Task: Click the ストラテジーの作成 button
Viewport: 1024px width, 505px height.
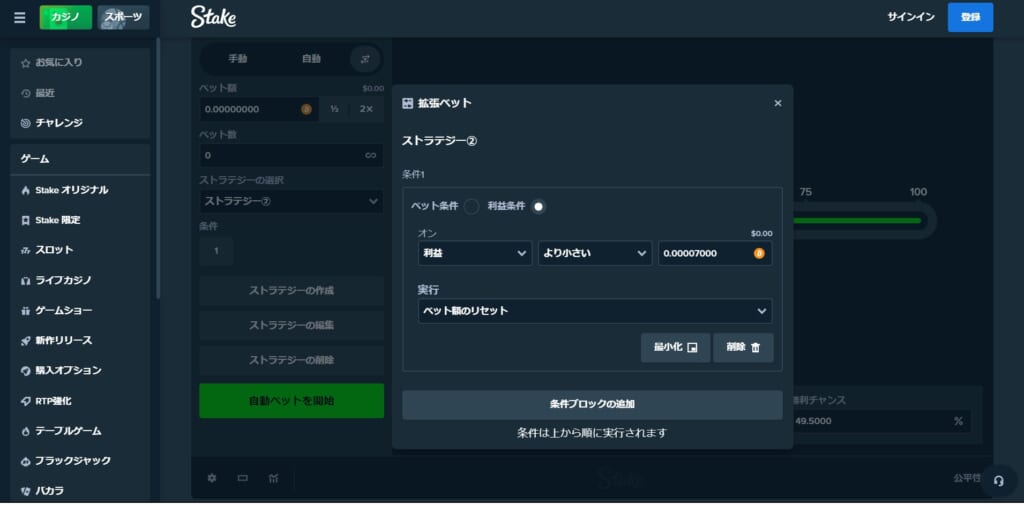Action: pos(291,291)
